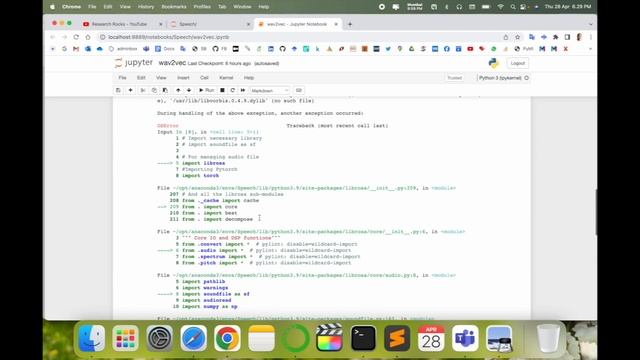640x360 pixels.
Task: Bookmark this page star icon
Action: pos(518,37)
